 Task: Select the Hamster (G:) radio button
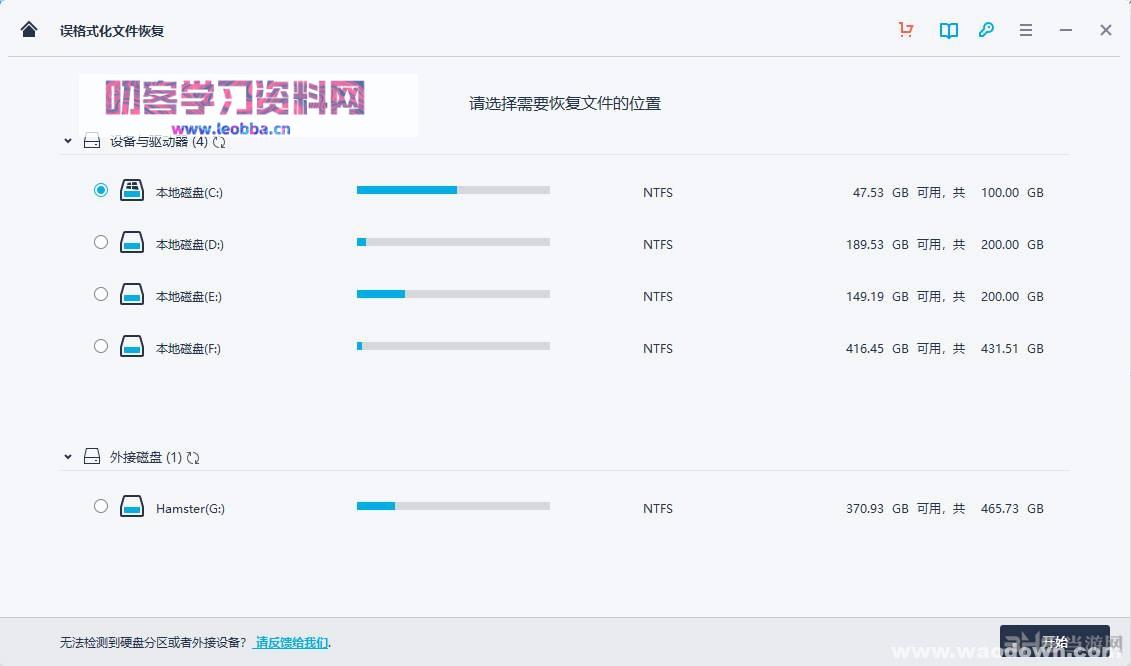tap(101, 506)
